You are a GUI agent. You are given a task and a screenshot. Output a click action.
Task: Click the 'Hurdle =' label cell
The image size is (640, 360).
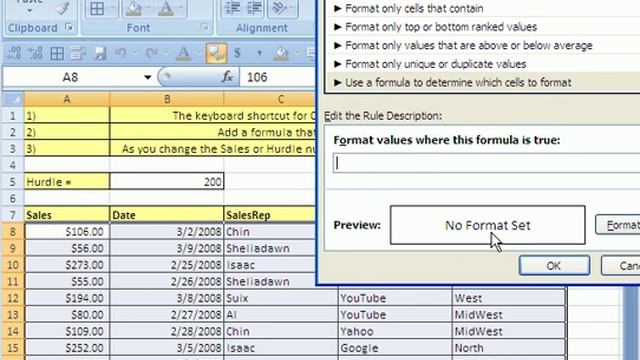coord(67,181)
